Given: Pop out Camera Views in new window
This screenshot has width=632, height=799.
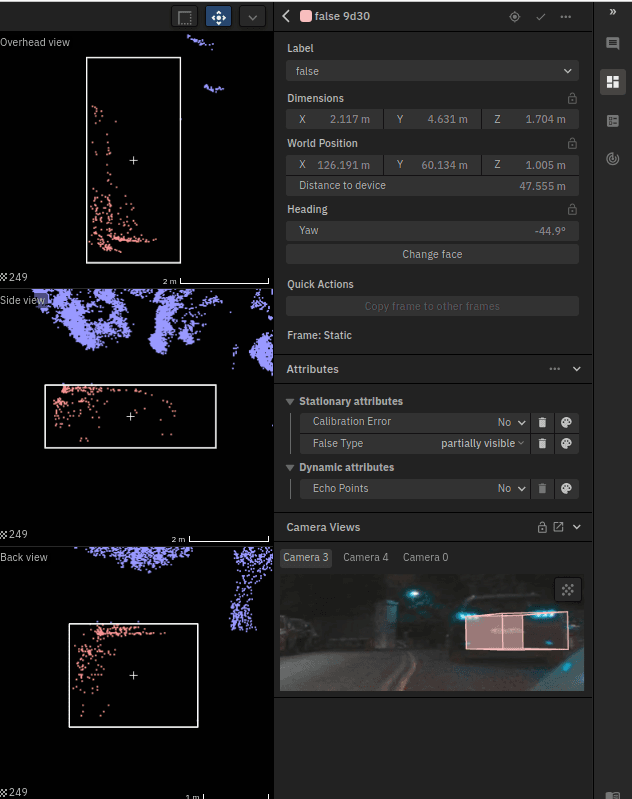Looking at the screenshot, I should coord(559,527).
